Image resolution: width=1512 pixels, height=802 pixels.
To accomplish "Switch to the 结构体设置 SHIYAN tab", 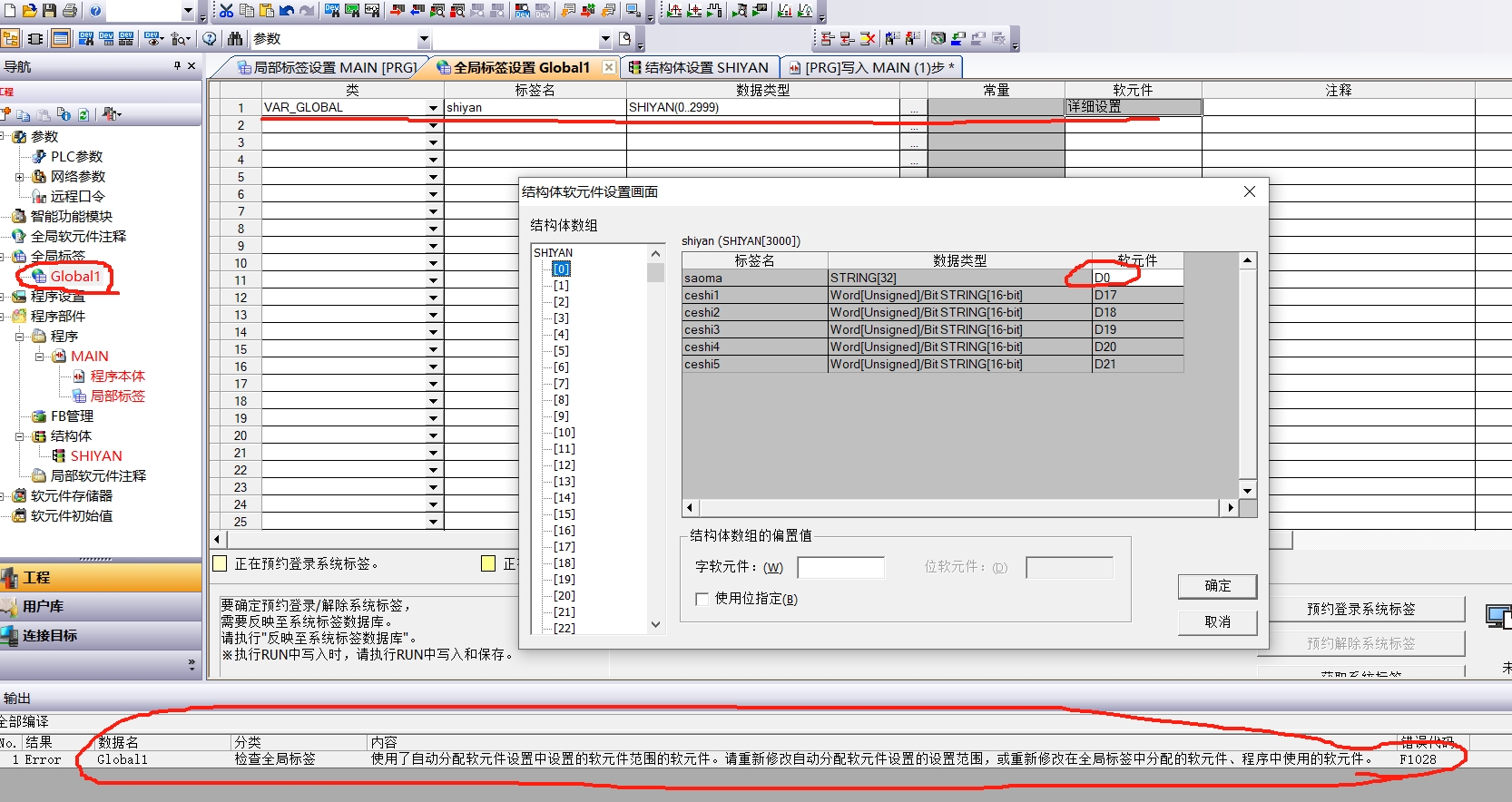I will pyautogui.click(x=698, y=67).
